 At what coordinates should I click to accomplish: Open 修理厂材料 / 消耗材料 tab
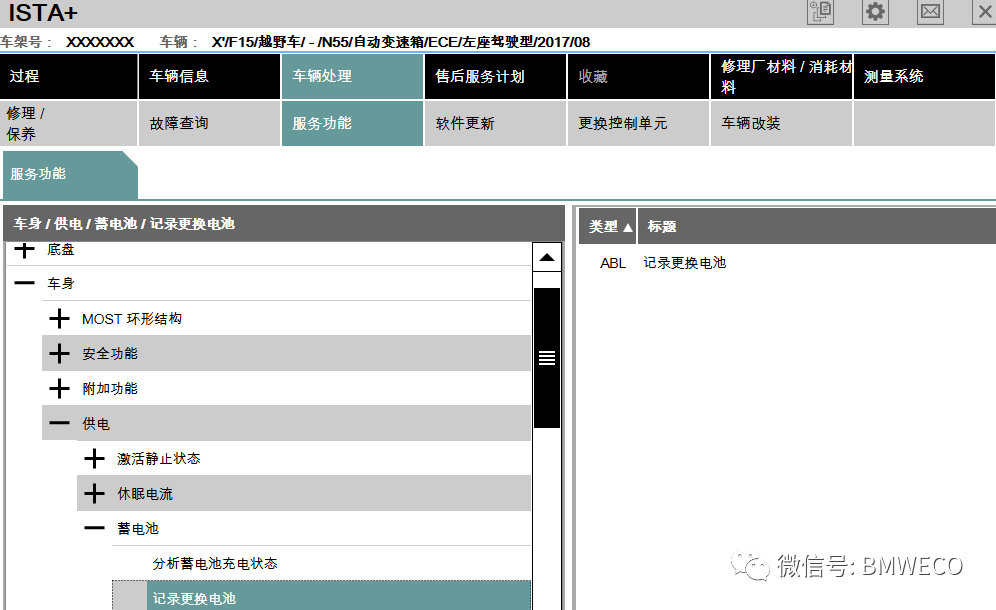click(x=781, y=76)
